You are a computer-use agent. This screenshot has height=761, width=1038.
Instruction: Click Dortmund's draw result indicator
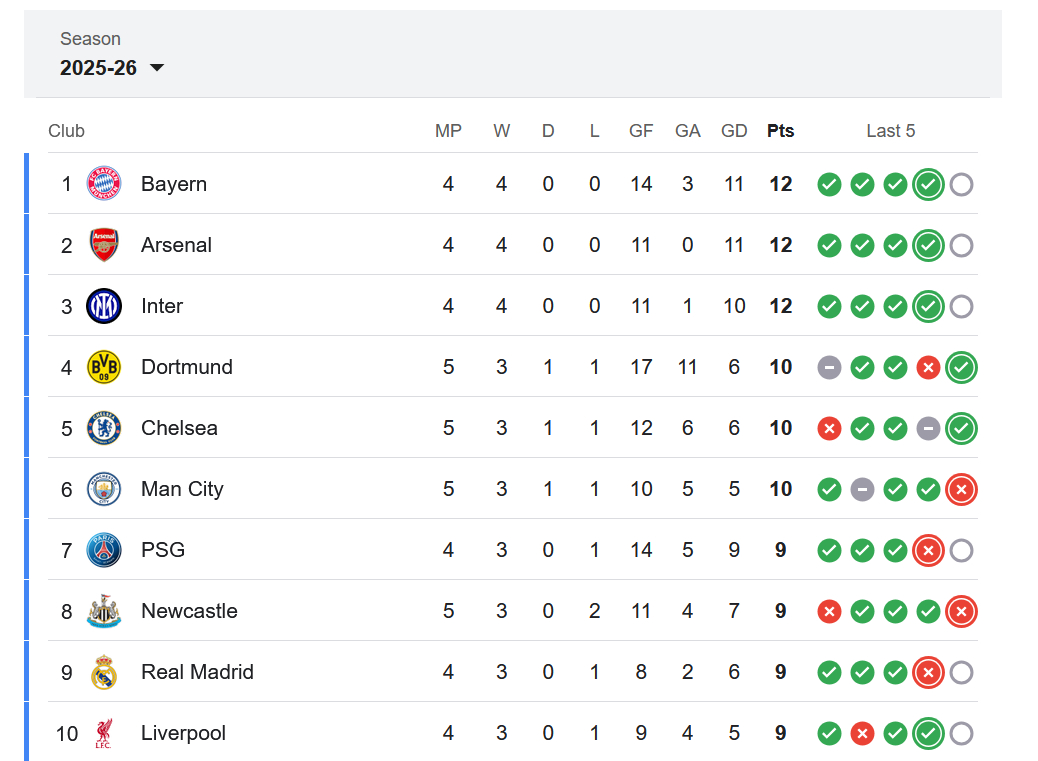pos(829,367)
